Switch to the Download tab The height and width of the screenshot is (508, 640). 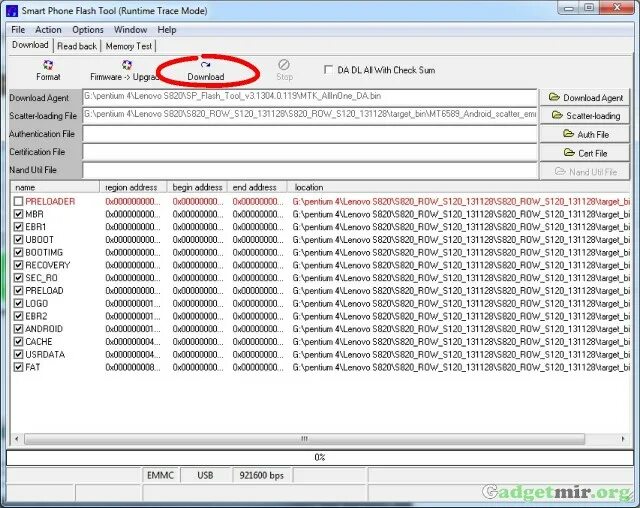[x=30, y=45]
